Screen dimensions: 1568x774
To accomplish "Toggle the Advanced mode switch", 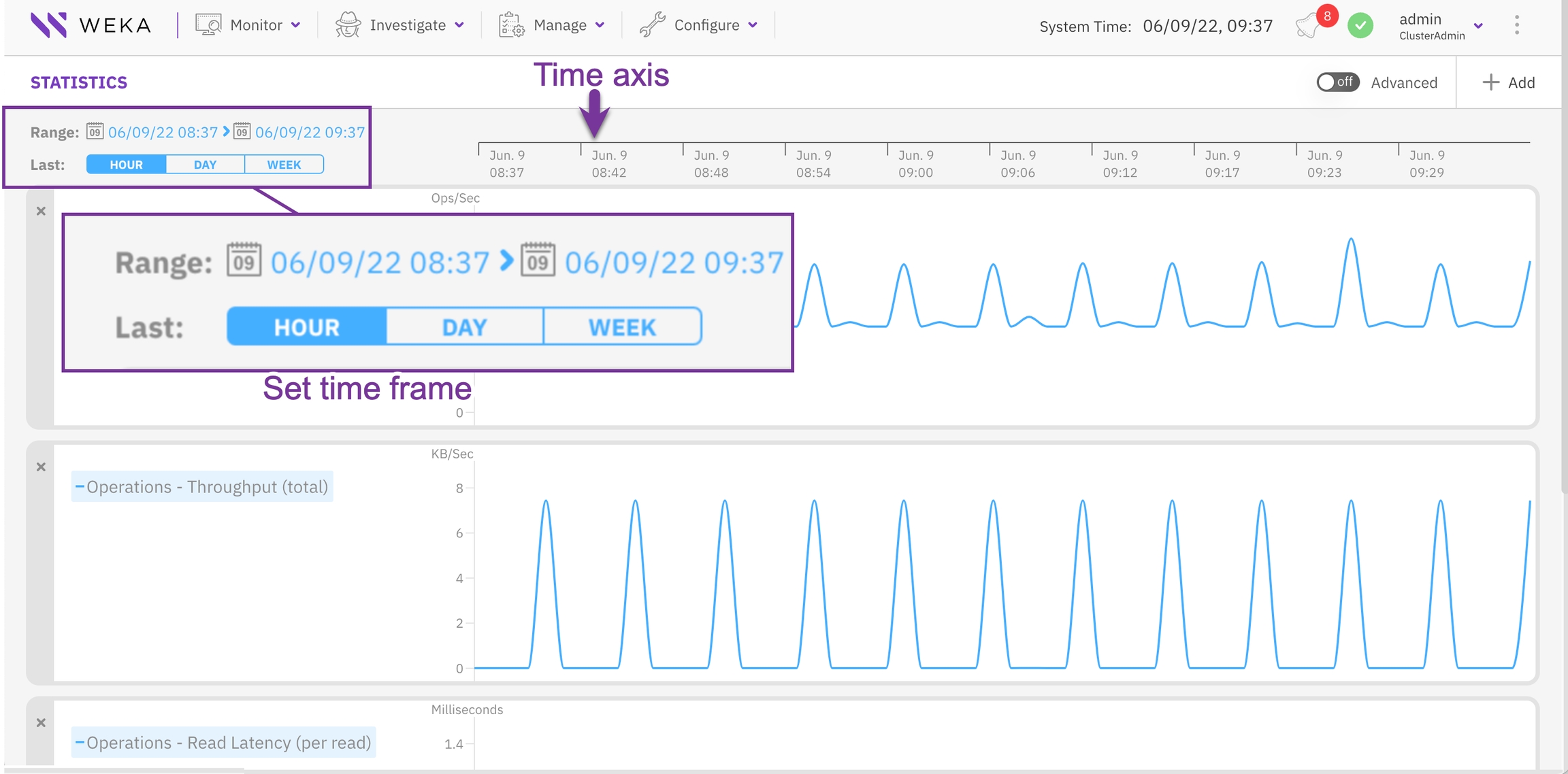I will click(x=1337, y=82).
